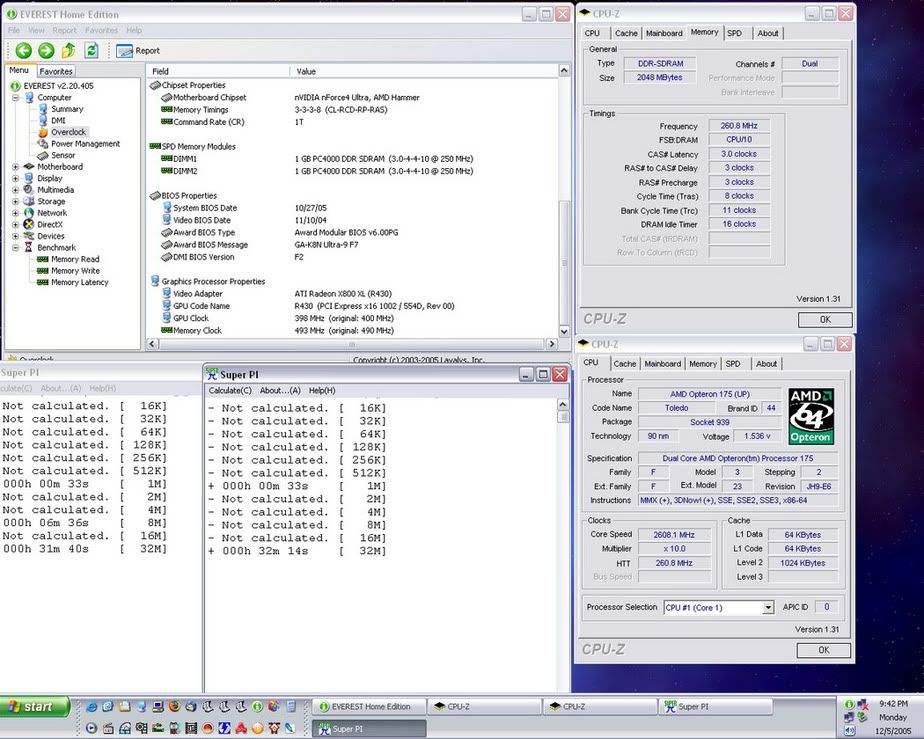Open the SPD tab in upper CPU-Z

734,33
